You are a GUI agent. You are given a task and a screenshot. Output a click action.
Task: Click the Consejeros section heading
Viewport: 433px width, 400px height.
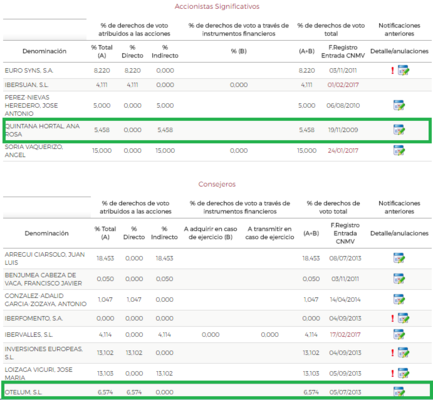coord(217,184)
